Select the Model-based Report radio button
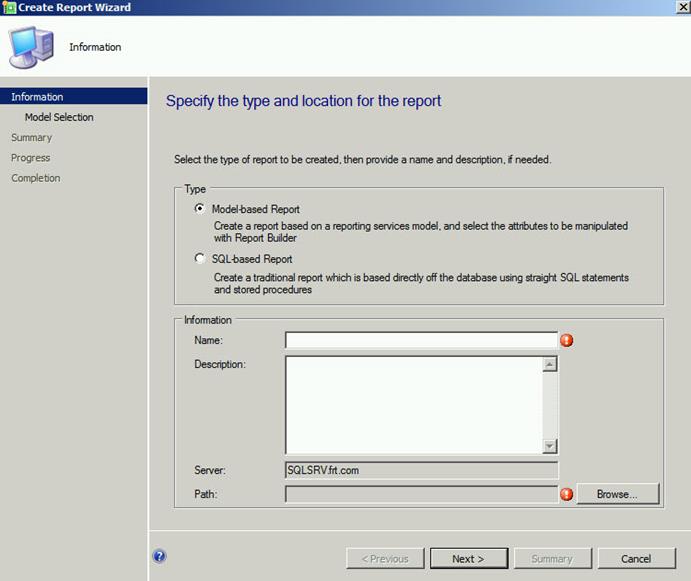The width and height of the screenshot is (691, 581). [200, 209]
